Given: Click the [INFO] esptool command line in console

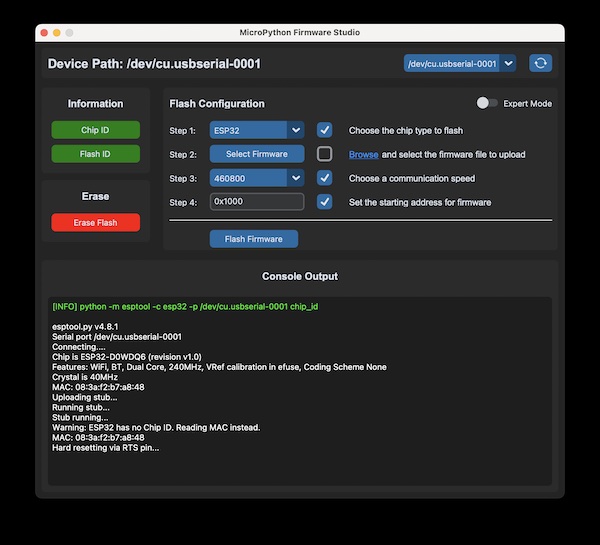Looking at the screenshot, I should click(x=185, y=307).
